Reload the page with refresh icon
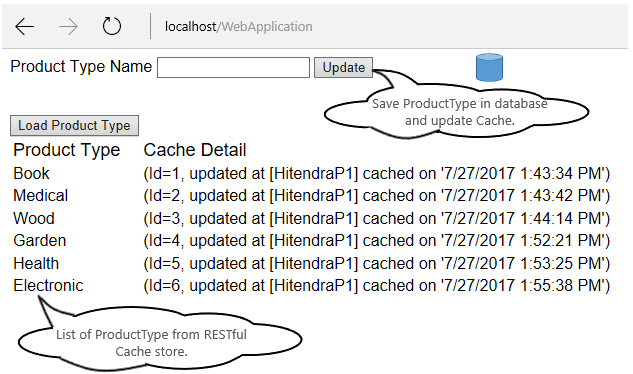Screen dimensions: 633x374 pyautogui.click(x=111, y=26)
